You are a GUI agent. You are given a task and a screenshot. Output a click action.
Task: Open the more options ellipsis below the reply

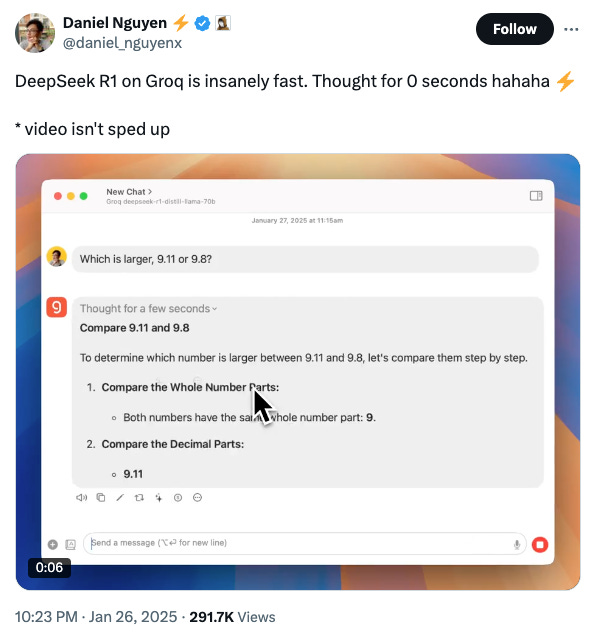[197, 497]
